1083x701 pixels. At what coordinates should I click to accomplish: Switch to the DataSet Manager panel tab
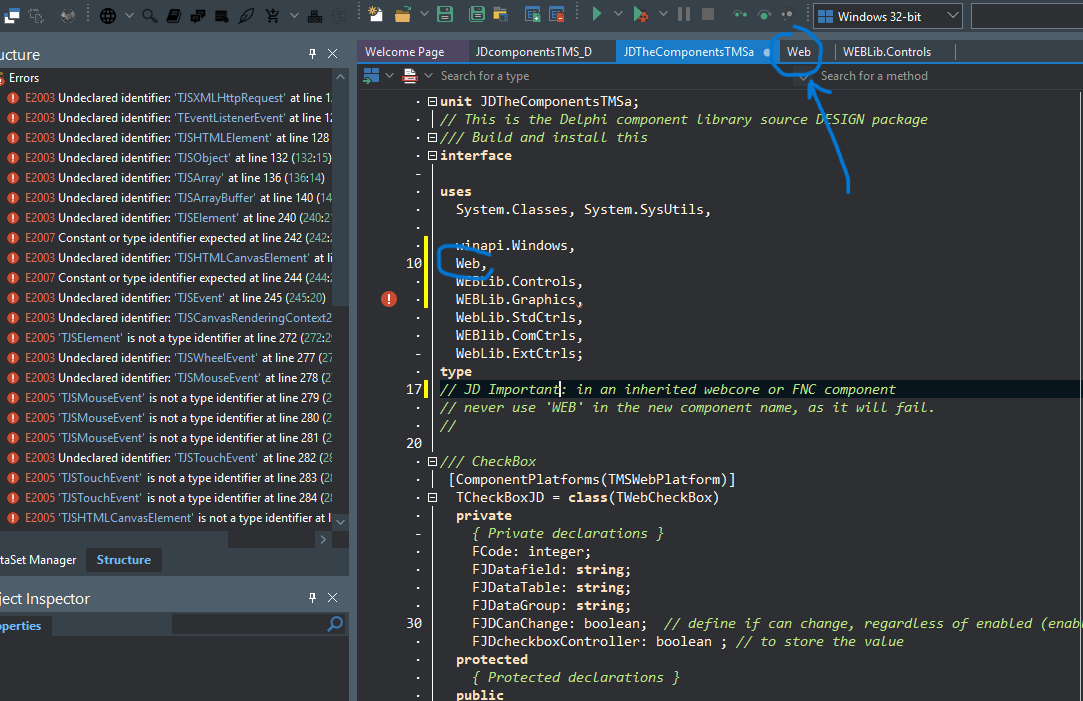tap(39, 560)
